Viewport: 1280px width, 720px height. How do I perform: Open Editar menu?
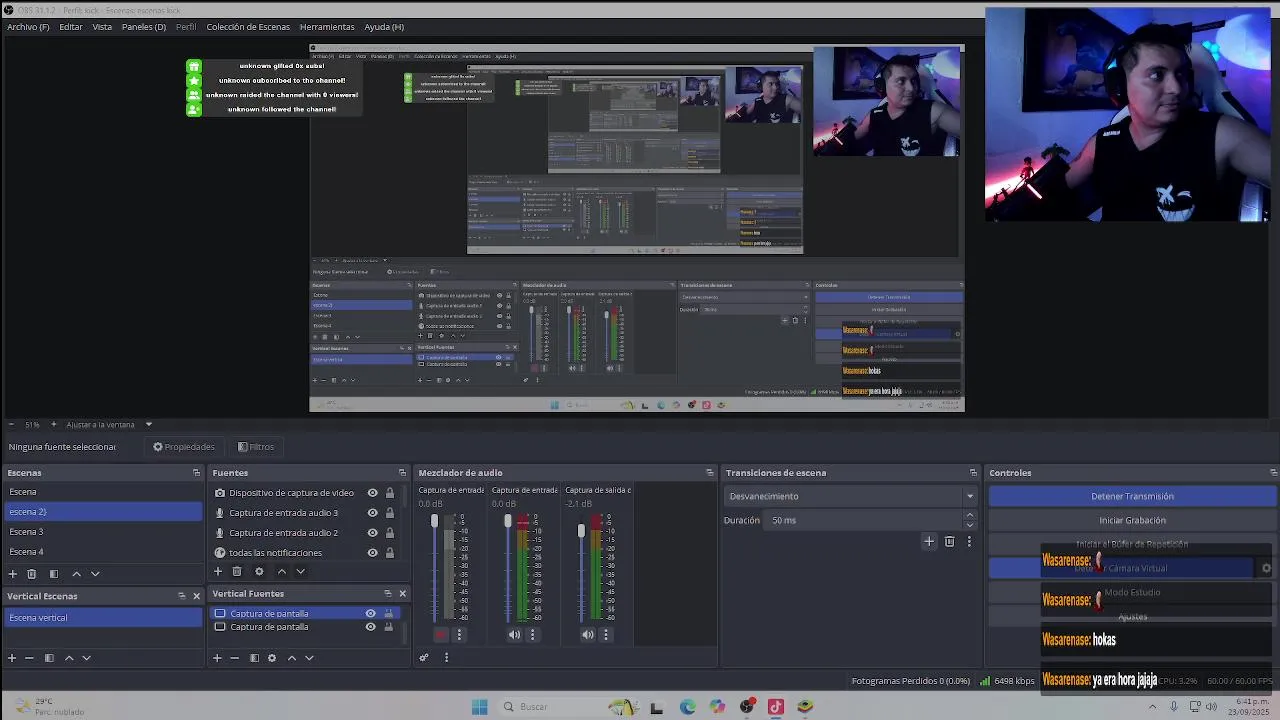(x=71, y=27)
